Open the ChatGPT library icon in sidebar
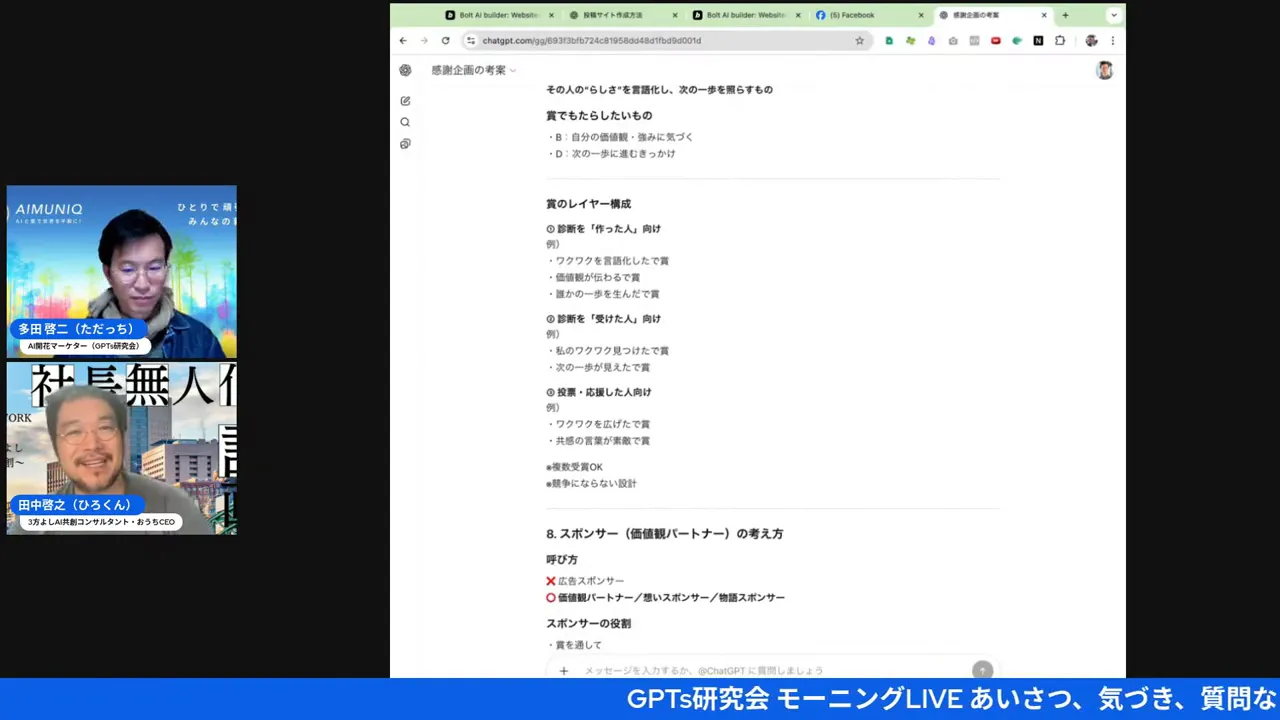Image resolution: width=1280 pixels, height=720 pixels. point(405,143)
